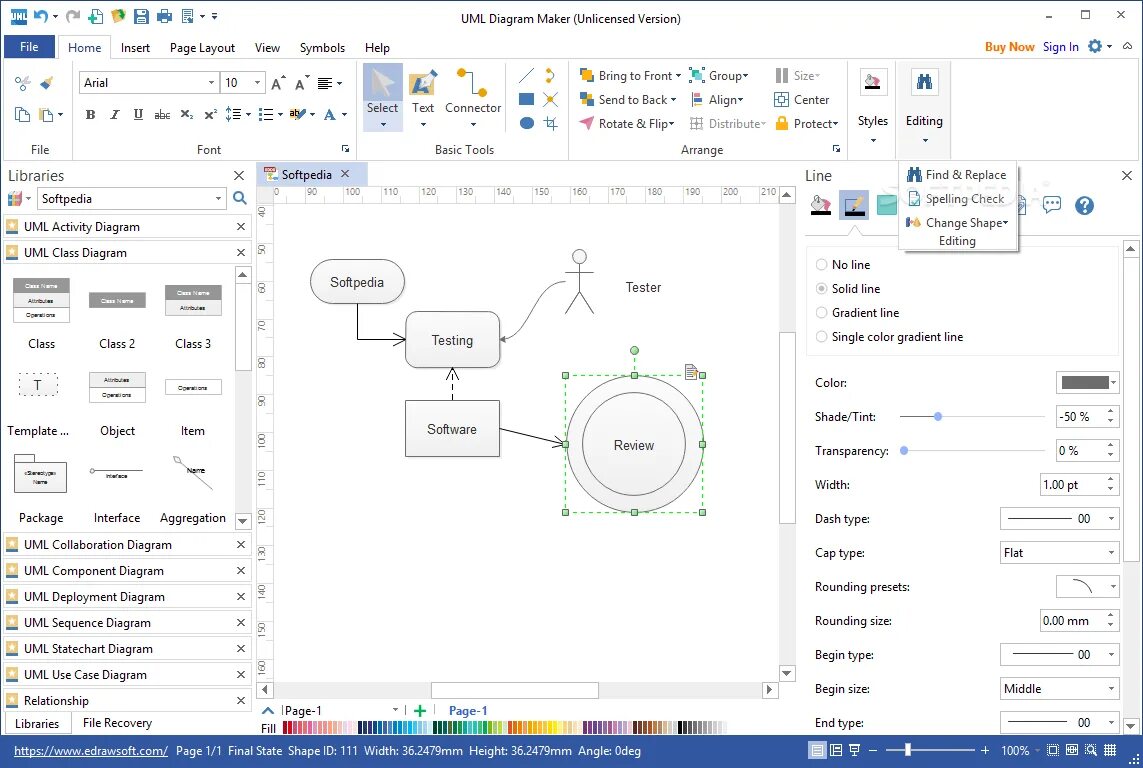This screenshot has width=1143, height=768.
Task: Click the Bring to Front button
Action: click(x=630, y=75)
